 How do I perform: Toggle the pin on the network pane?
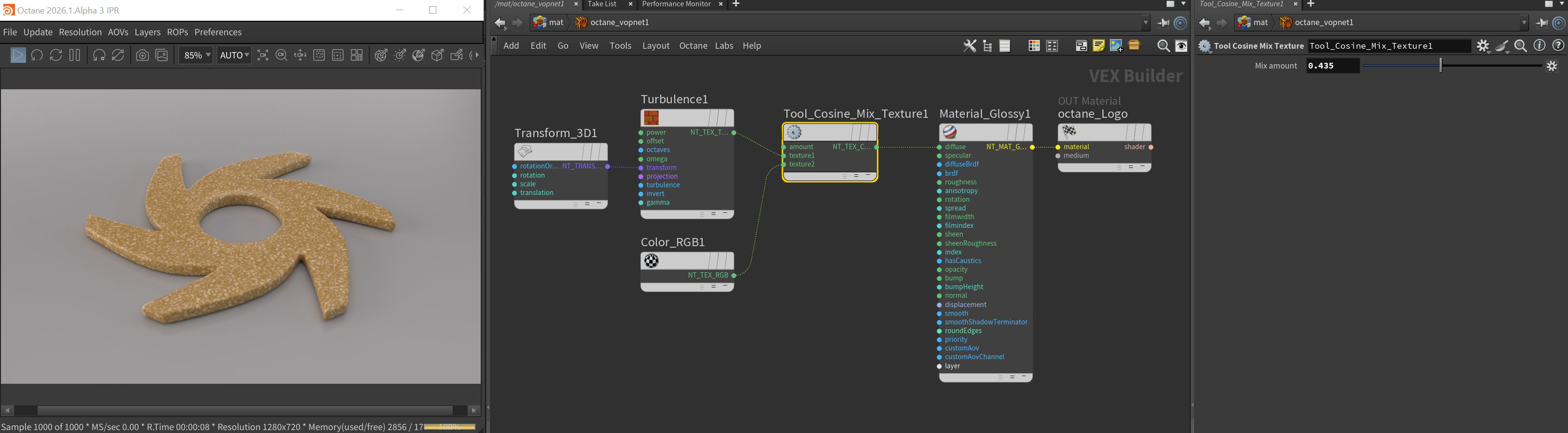(x=1163, y=23)
